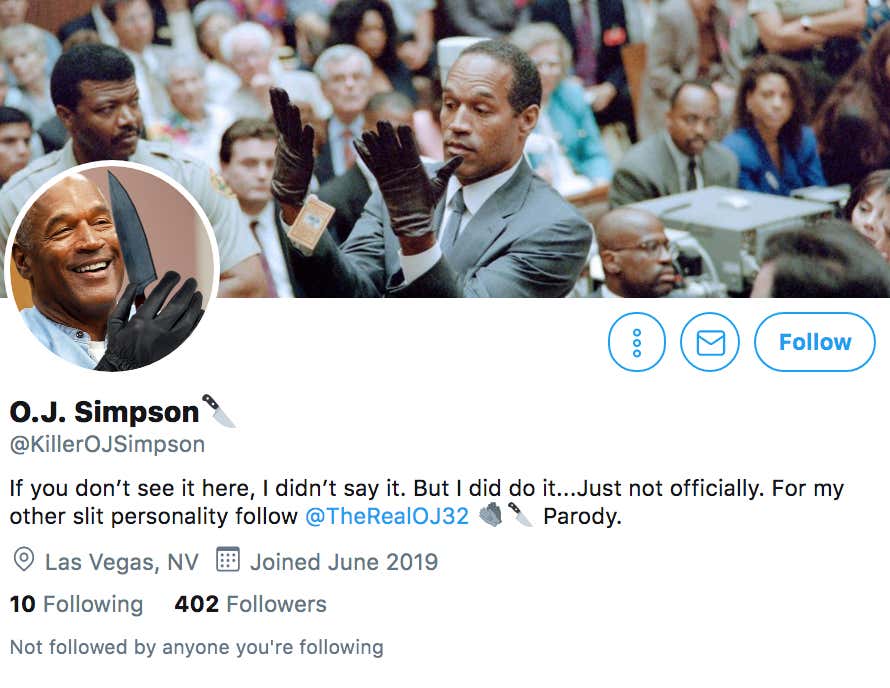
Task: Open the circular profile picture
Action: 112,267
